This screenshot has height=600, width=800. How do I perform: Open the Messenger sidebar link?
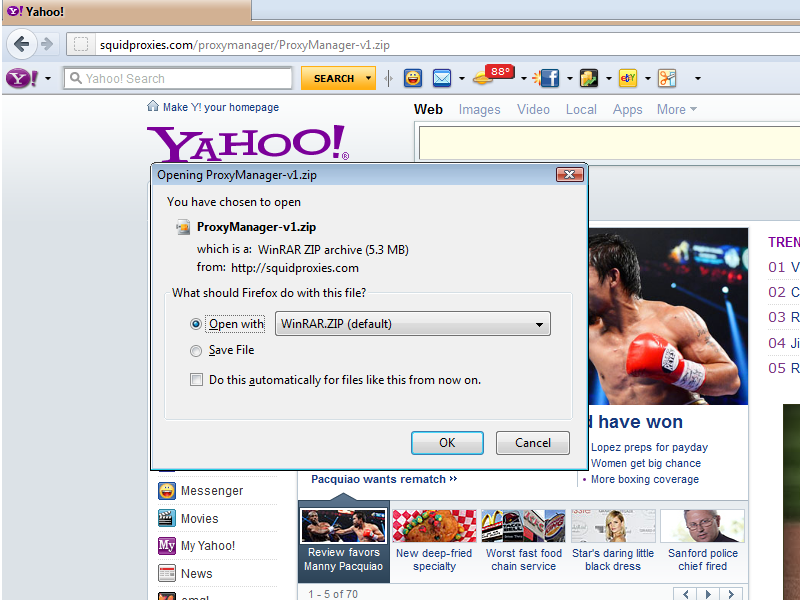212,491
